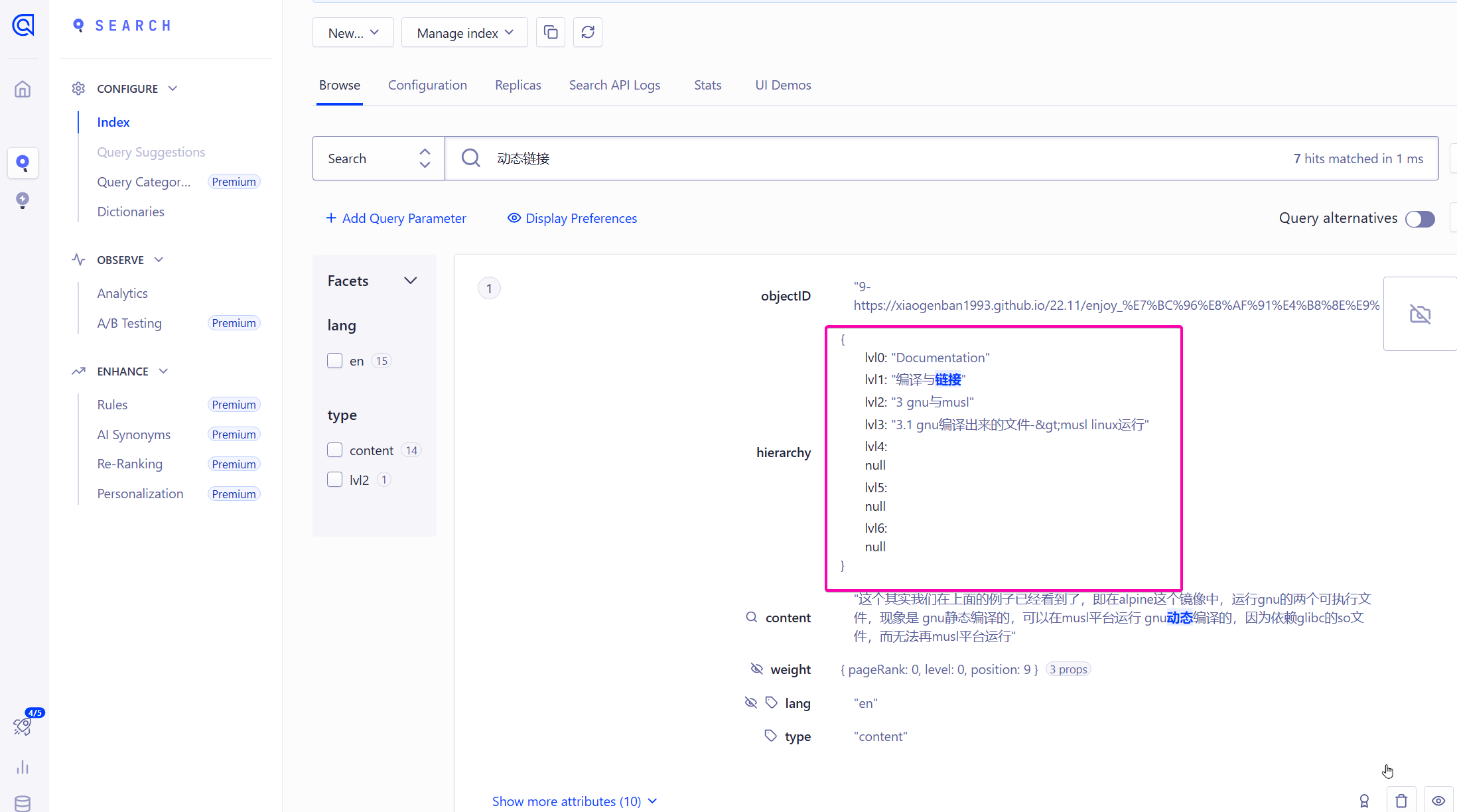This screenshot has width=1457, height=812.
Task: Delete the record with trash icon
Action: coord(1401,801)
